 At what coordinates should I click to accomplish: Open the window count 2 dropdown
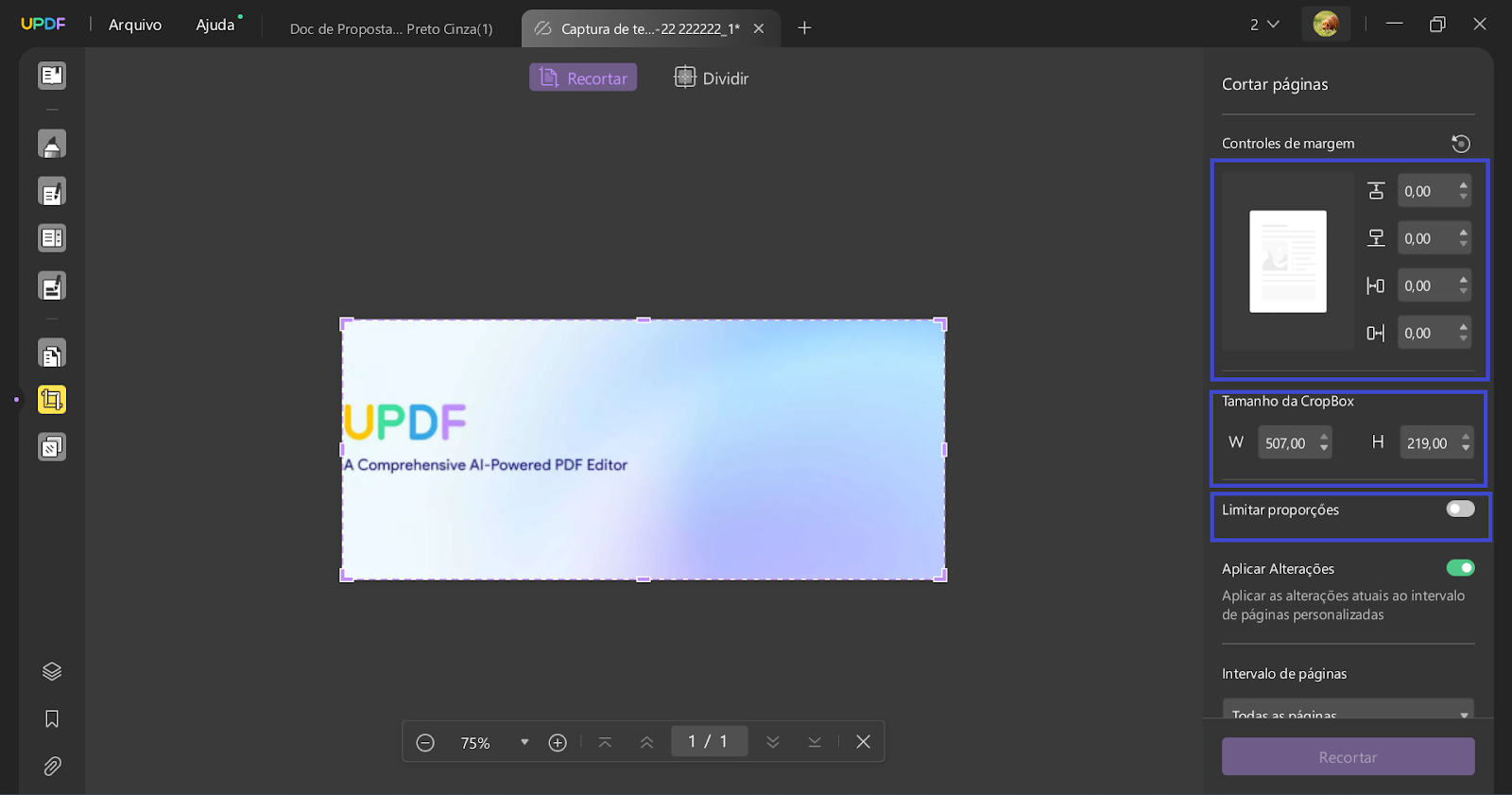click(x=1264, y=25)
